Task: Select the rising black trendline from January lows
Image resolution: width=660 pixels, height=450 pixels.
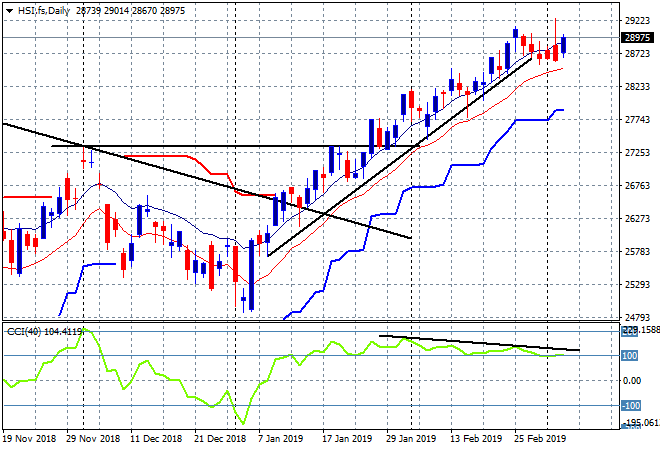Action: point(400,158)
